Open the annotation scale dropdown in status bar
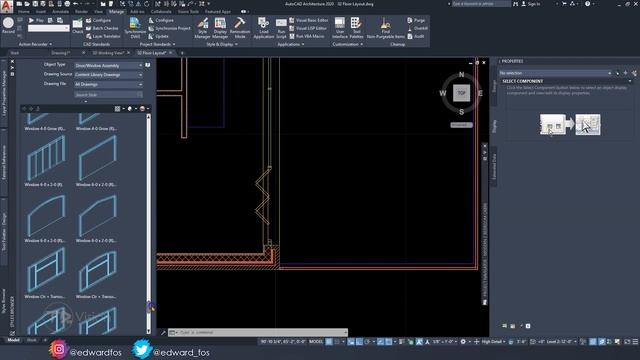This screenshot has width=640, height=360. click(x=444, y=342)
